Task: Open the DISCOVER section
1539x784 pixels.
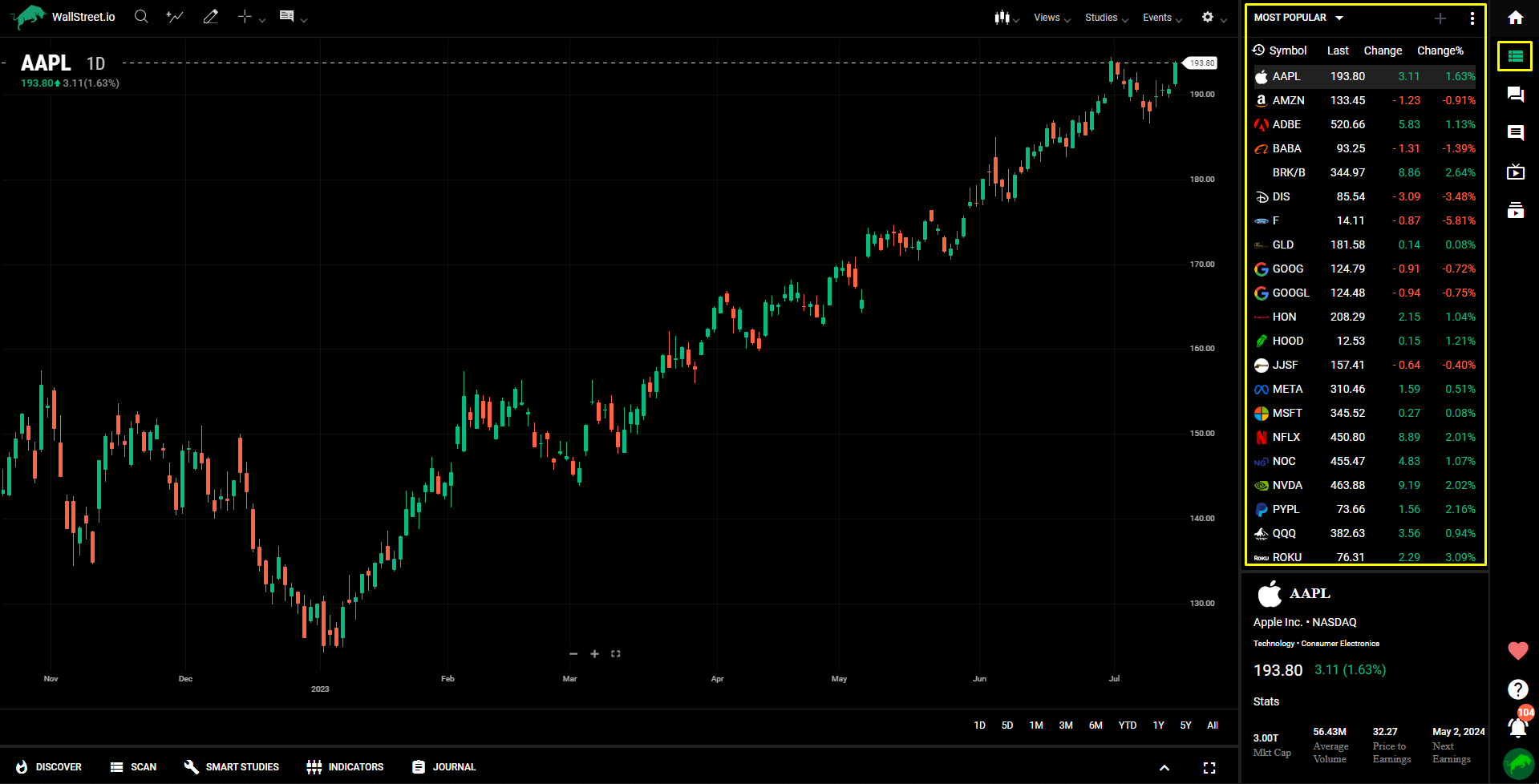Action: click(49, 767)
